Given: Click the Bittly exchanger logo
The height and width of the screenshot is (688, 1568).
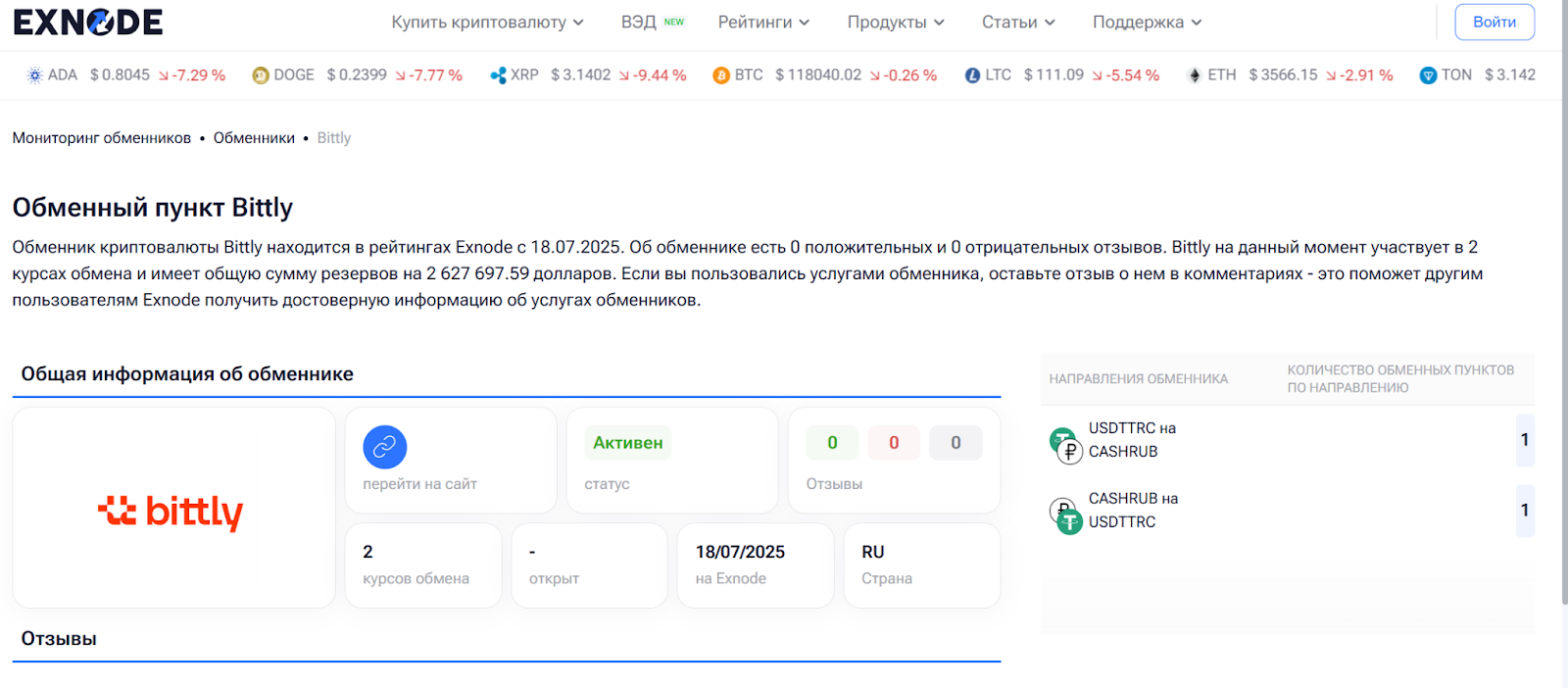Looking at the screenshot, I should (171, 512).
